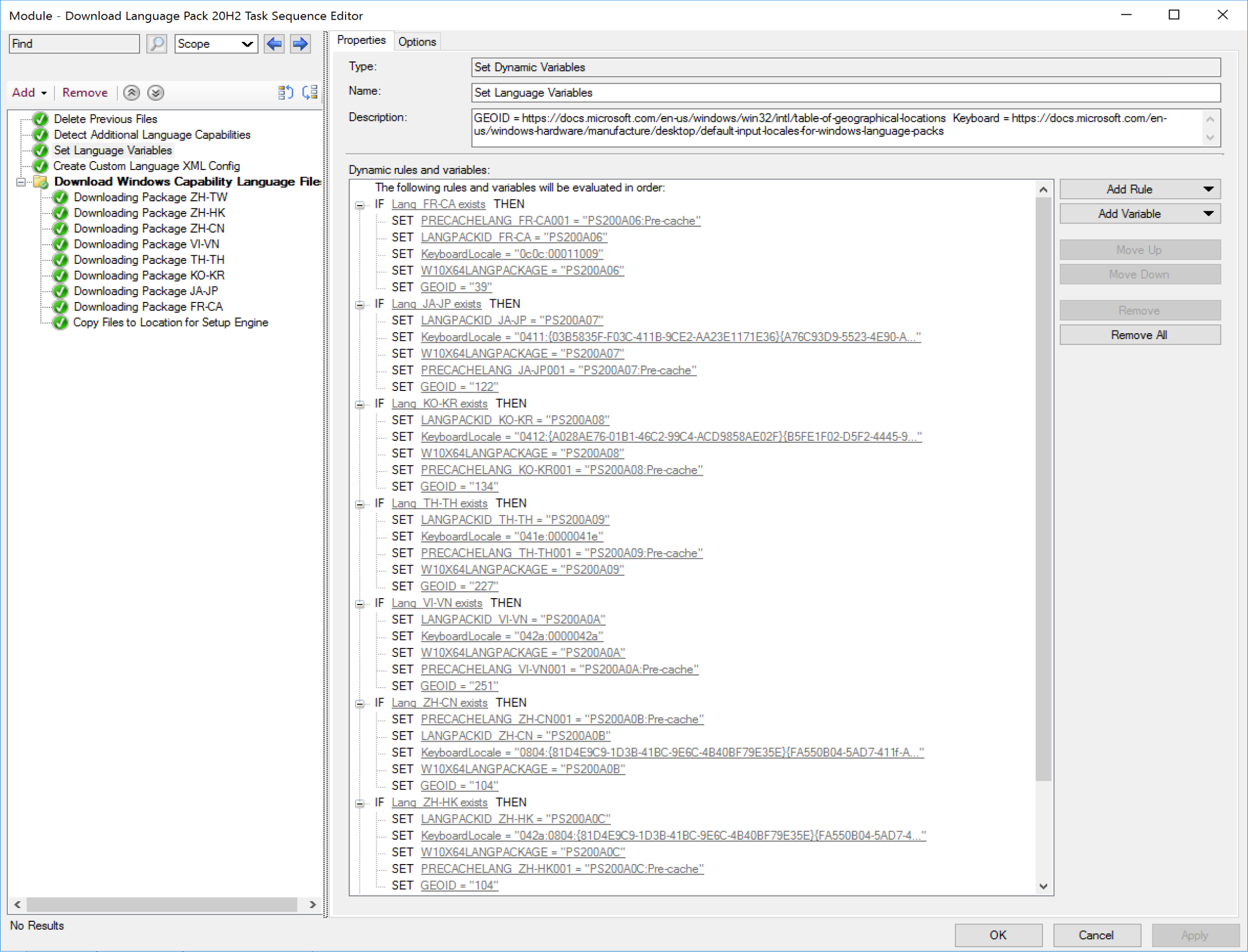The height and width of the screenshot is (952, 1248).
Task: Click into the Name field
Action: (x=846, y=92)
